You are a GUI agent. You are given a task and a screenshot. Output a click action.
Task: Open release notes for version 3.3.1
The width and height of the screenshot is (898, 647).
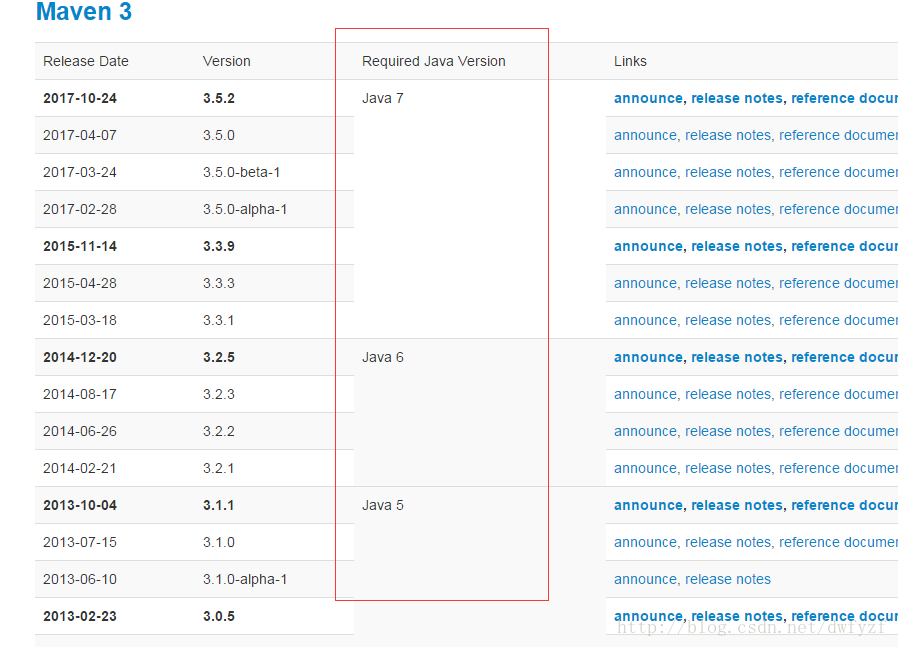click(728, 321)
